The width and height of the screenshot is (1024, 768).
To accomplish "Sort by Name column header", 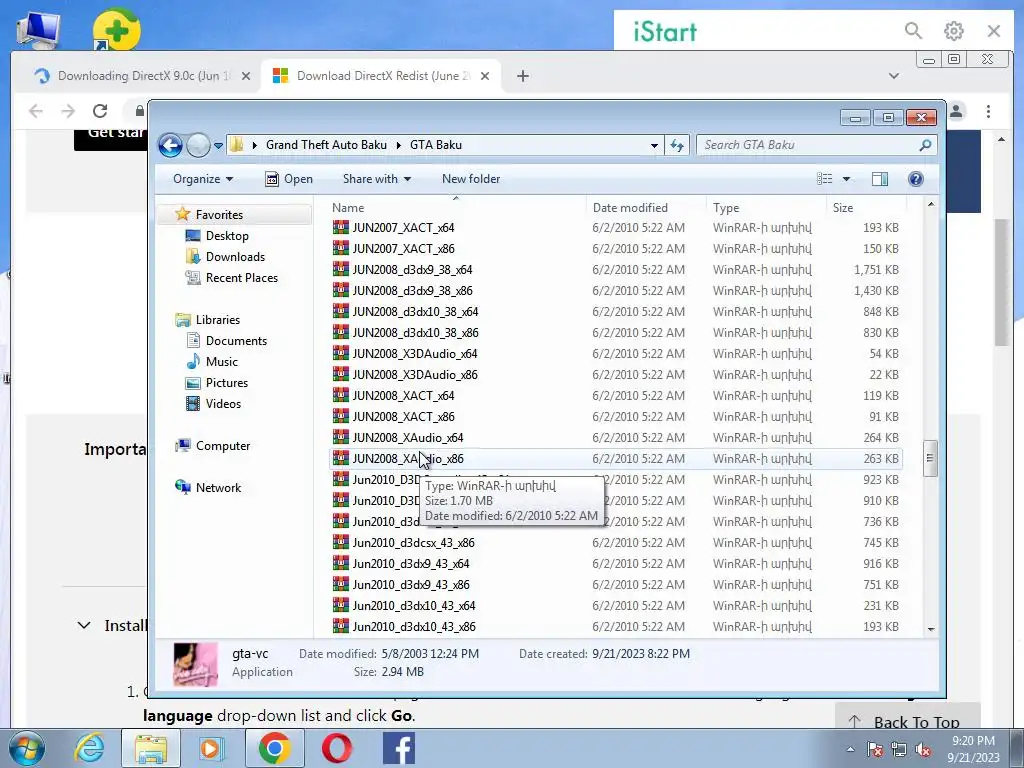I will (x=348, y=208).
